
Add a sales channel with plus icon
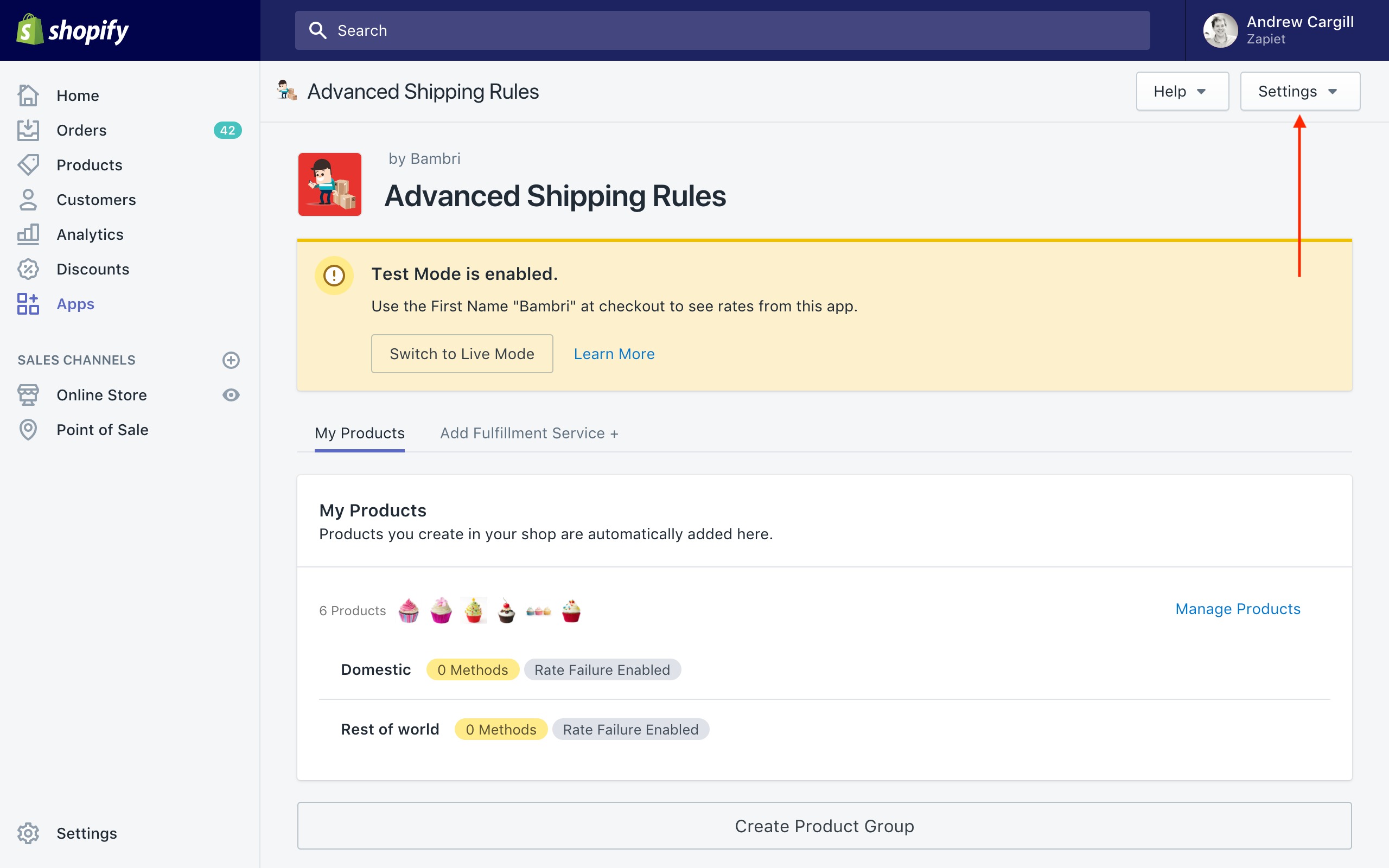231,360
